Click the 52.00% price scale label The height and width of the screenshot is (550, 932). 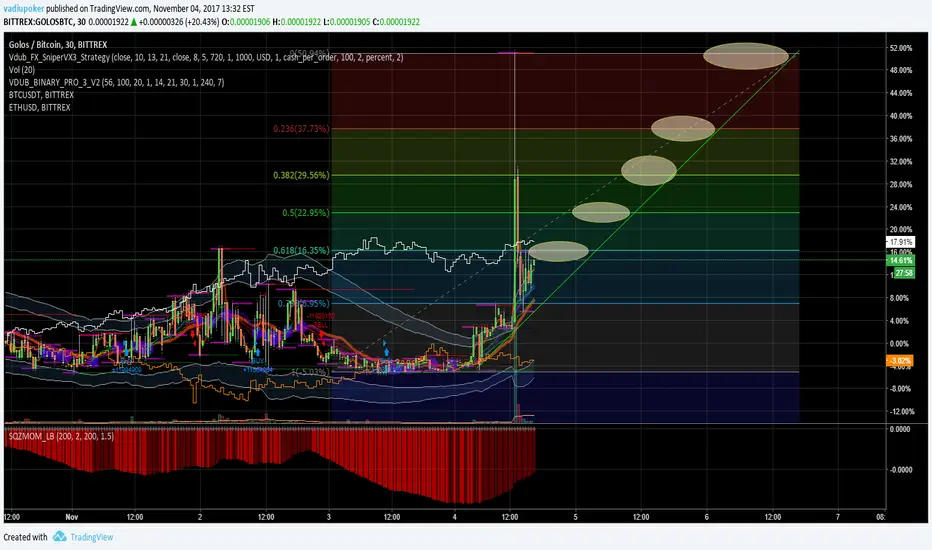(901, 48)
